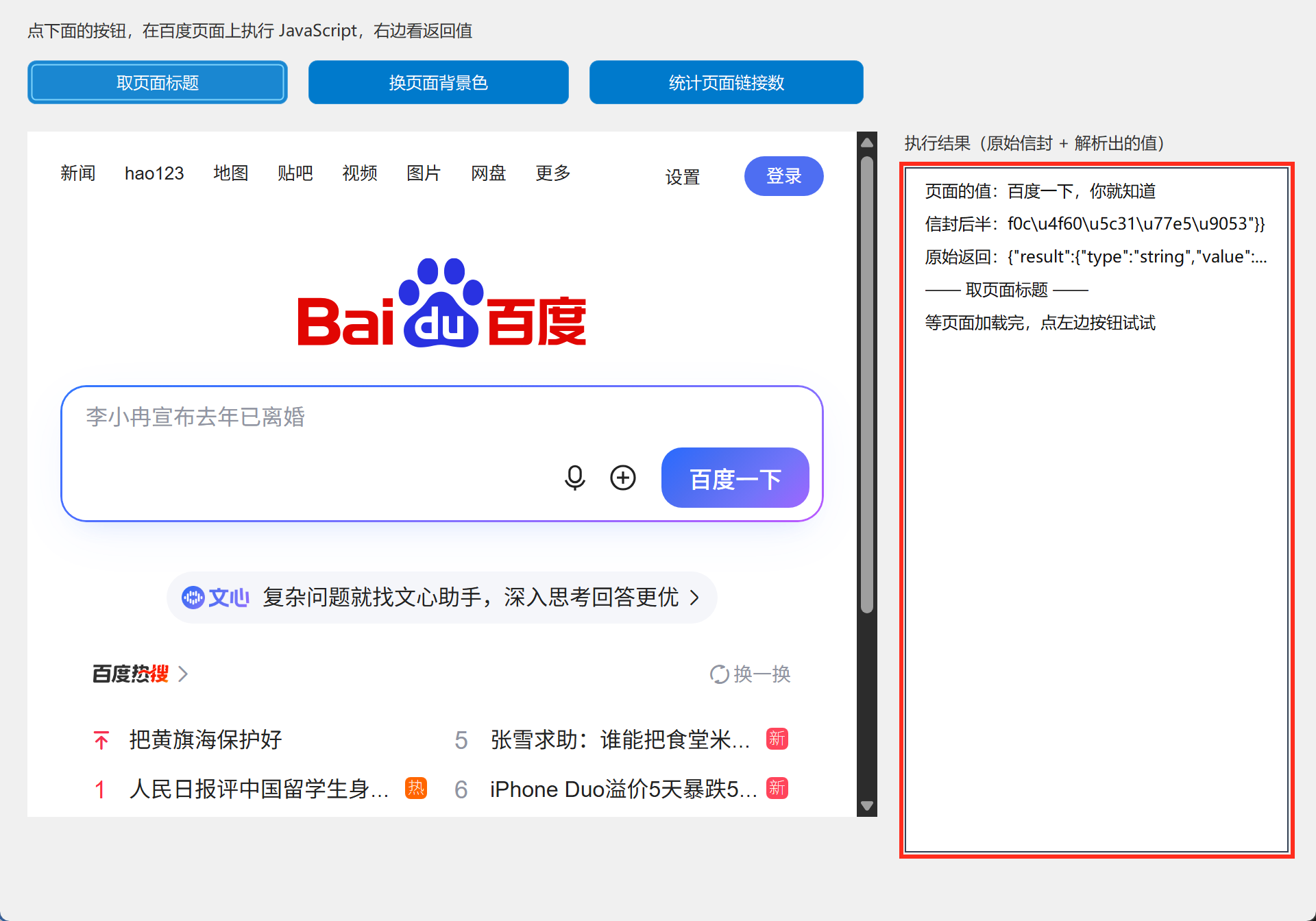Click the 新 badge beside 张雪求助

pyautogui.click(x=777, y=739)
